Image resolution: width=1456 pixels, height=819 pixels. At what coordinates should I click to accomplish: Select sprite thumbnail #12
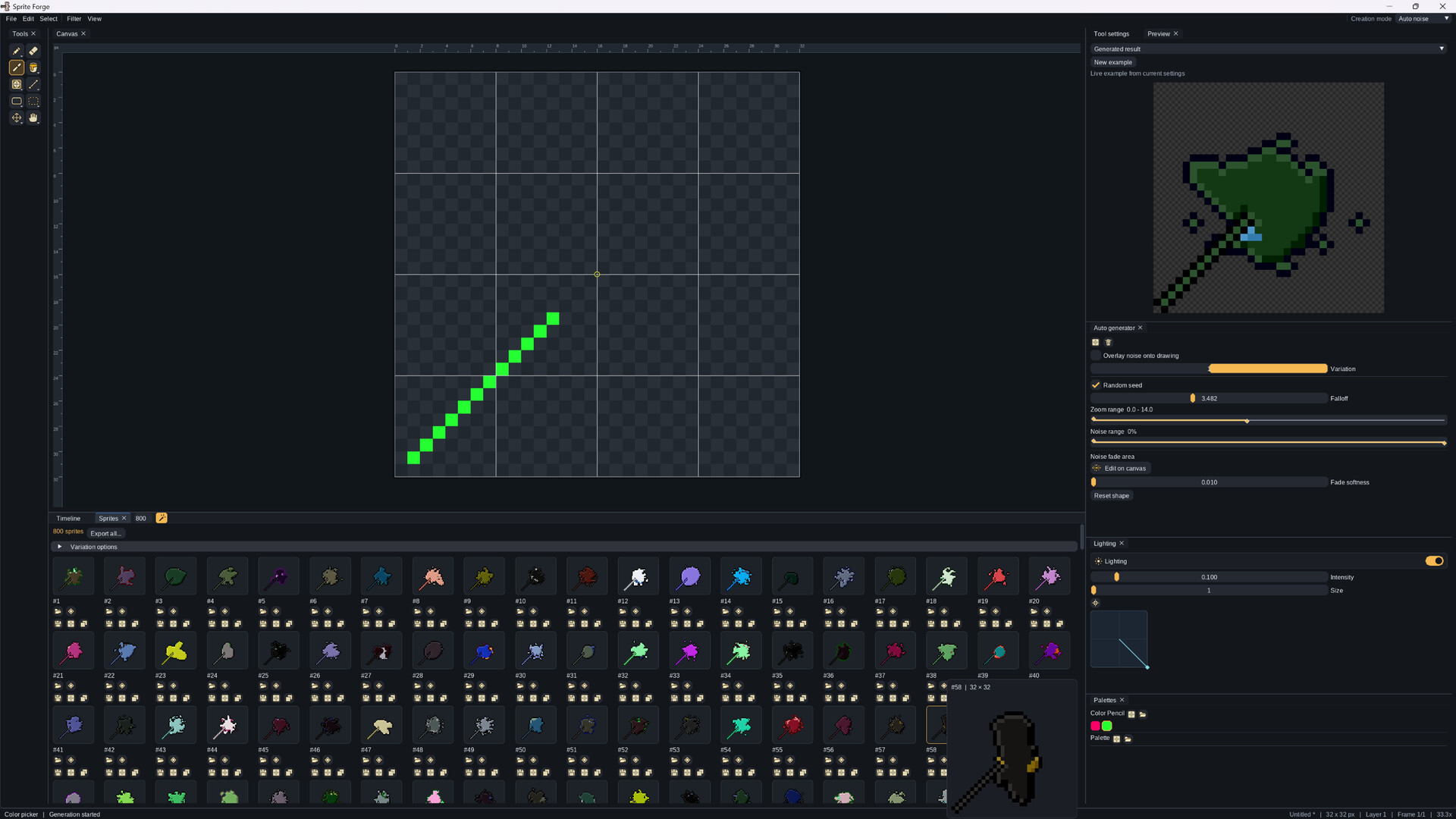pos(638,577)
